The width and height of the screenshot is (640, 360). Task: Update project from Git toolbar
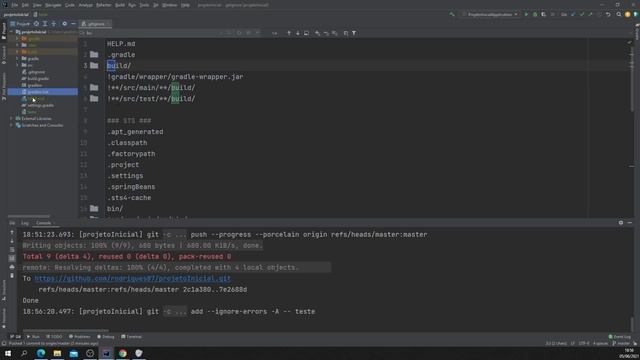(x=573, y=14)
